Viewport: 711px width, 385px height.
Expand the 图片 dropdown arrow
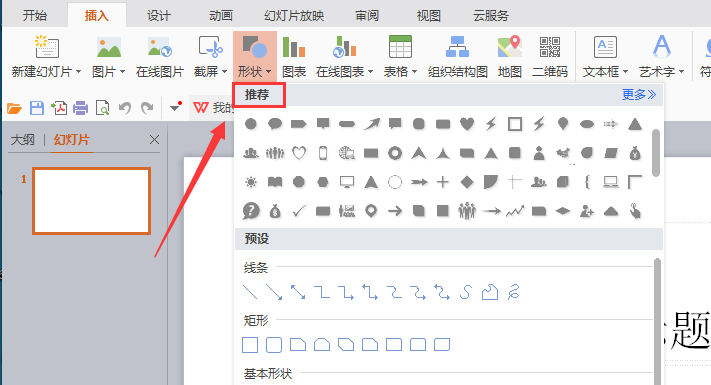[122, 72]
